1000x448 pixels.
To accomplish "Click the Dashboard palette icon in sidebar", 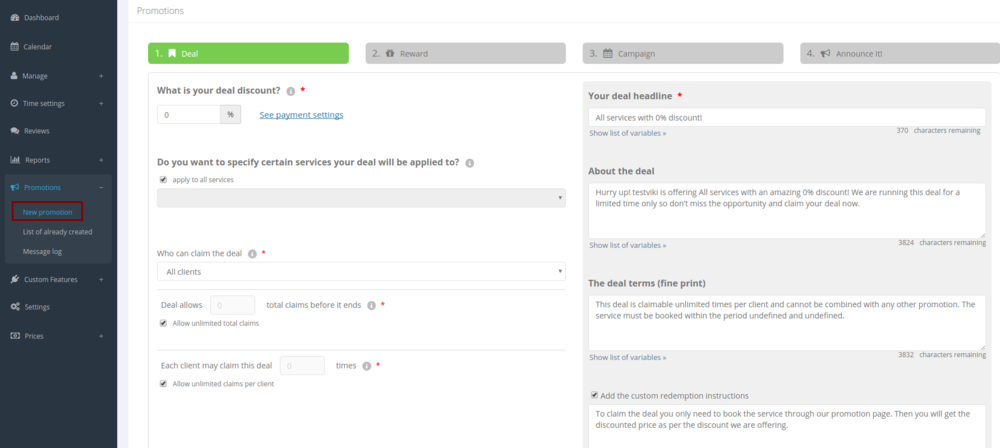I will 14,18.
